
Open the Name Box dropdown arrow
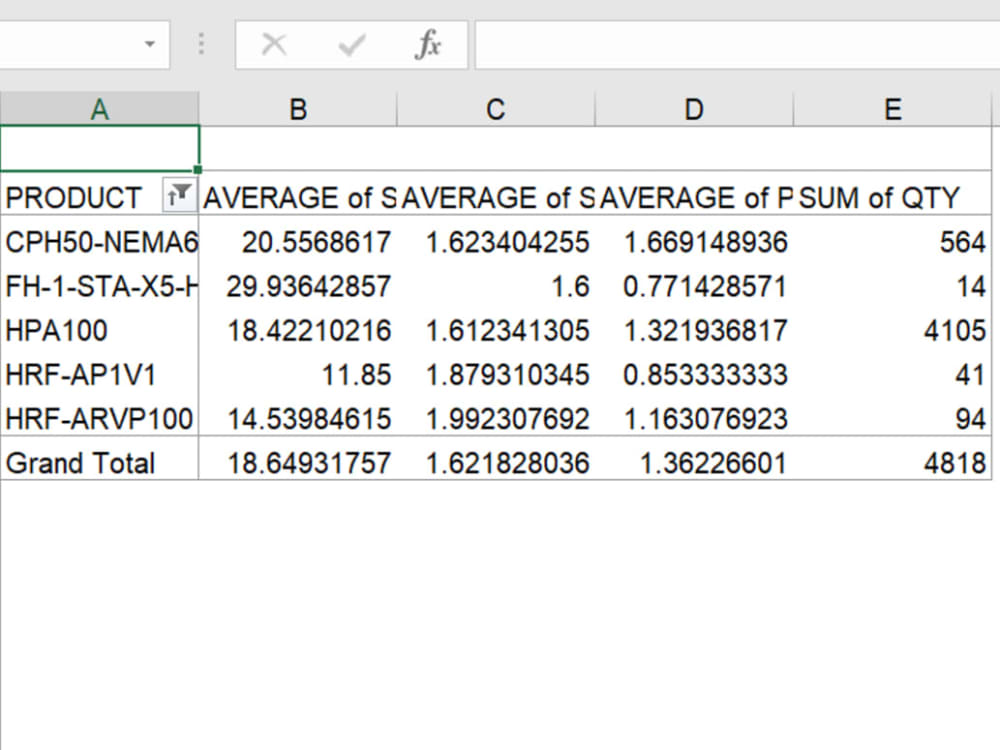tap(152, 44)
